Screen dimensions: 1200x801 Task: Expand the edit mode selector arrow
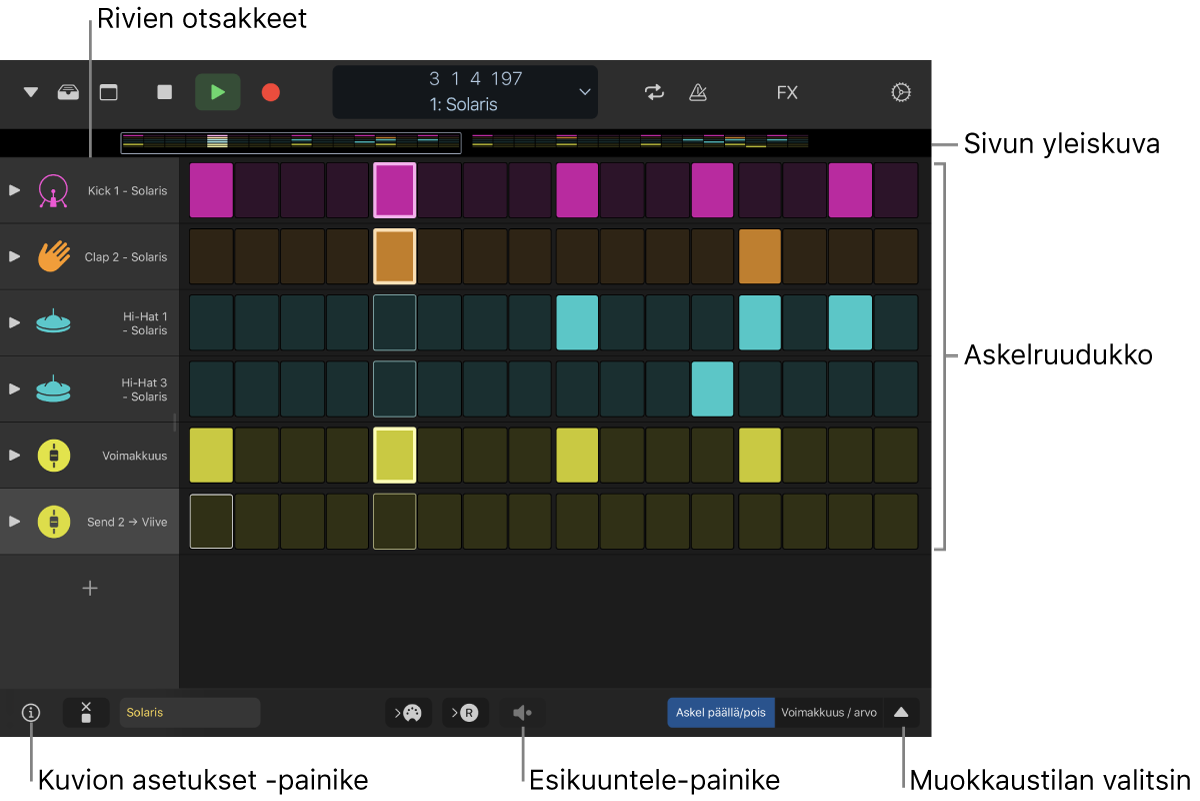coord(901,712)
